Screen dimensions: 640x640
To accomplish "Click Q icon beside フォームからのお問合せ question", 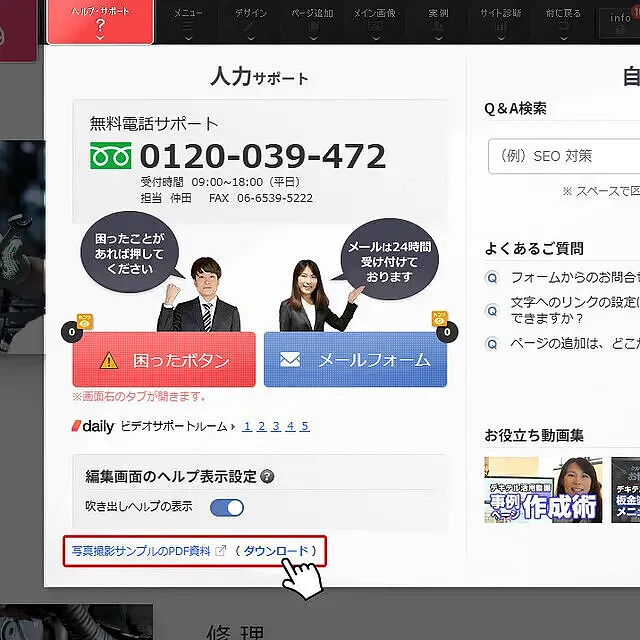I will (x=491, y=278).
